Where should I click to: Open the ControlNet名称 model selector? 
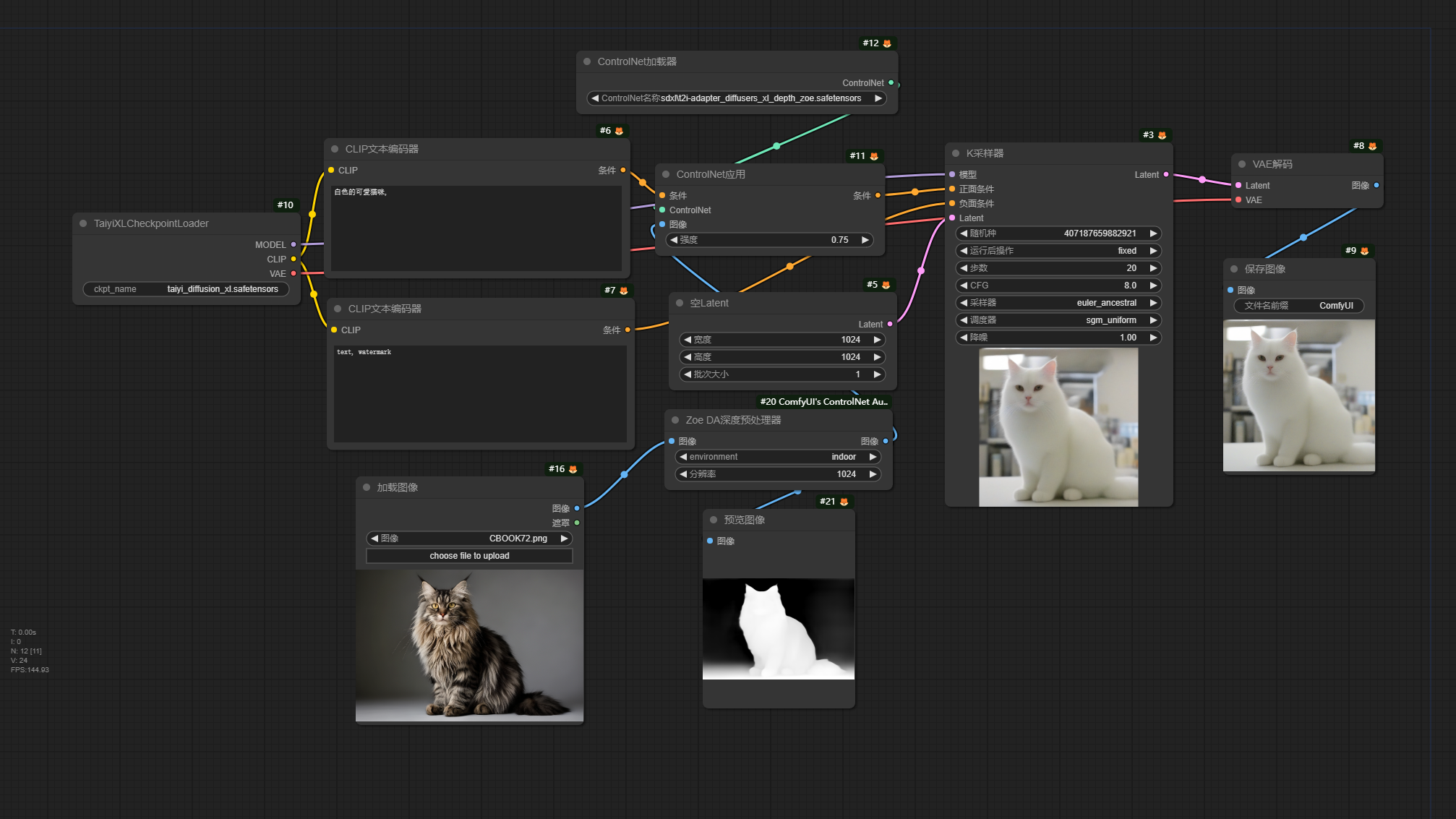pos(737,98)
